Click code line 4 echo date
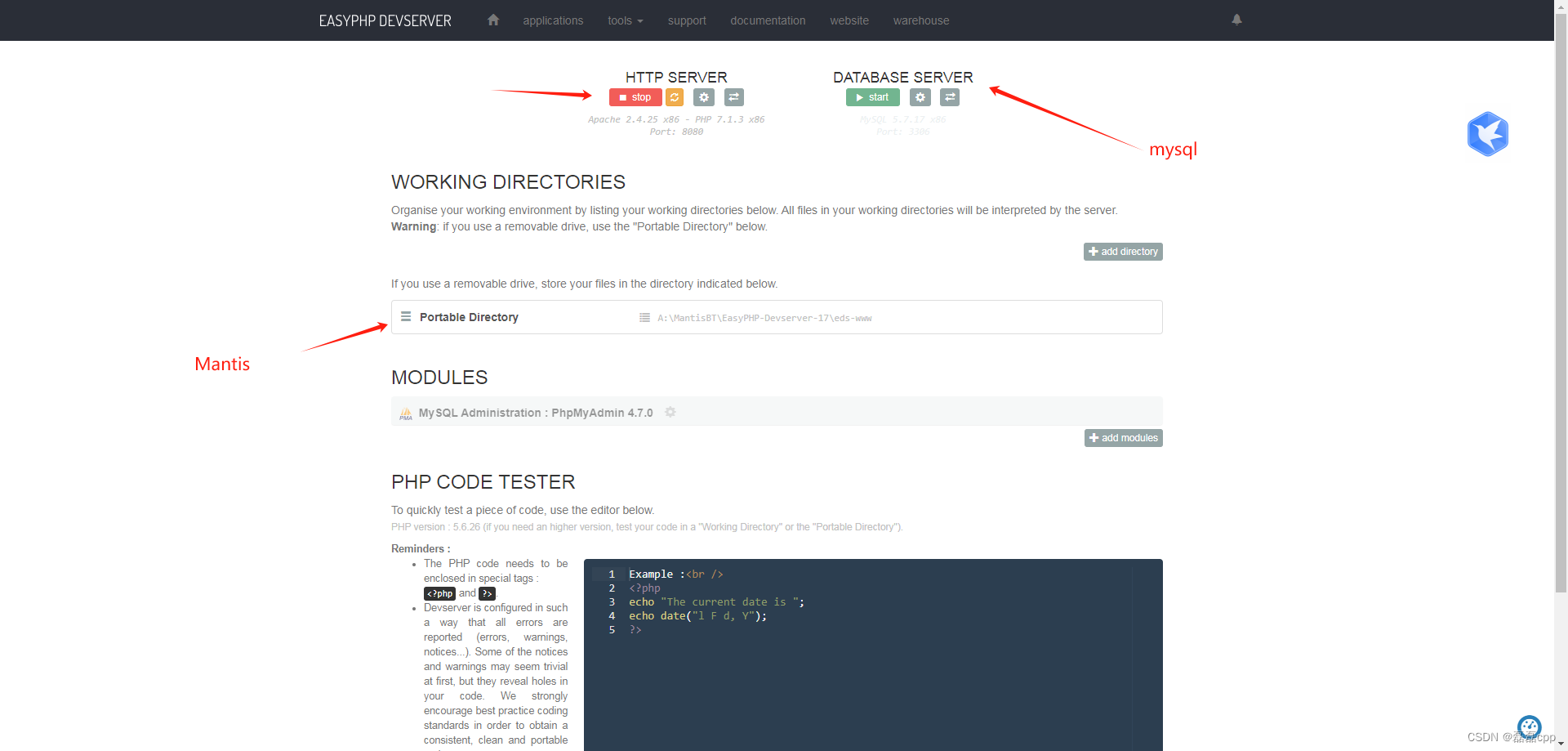The image size is (1568, 751). 697,616
